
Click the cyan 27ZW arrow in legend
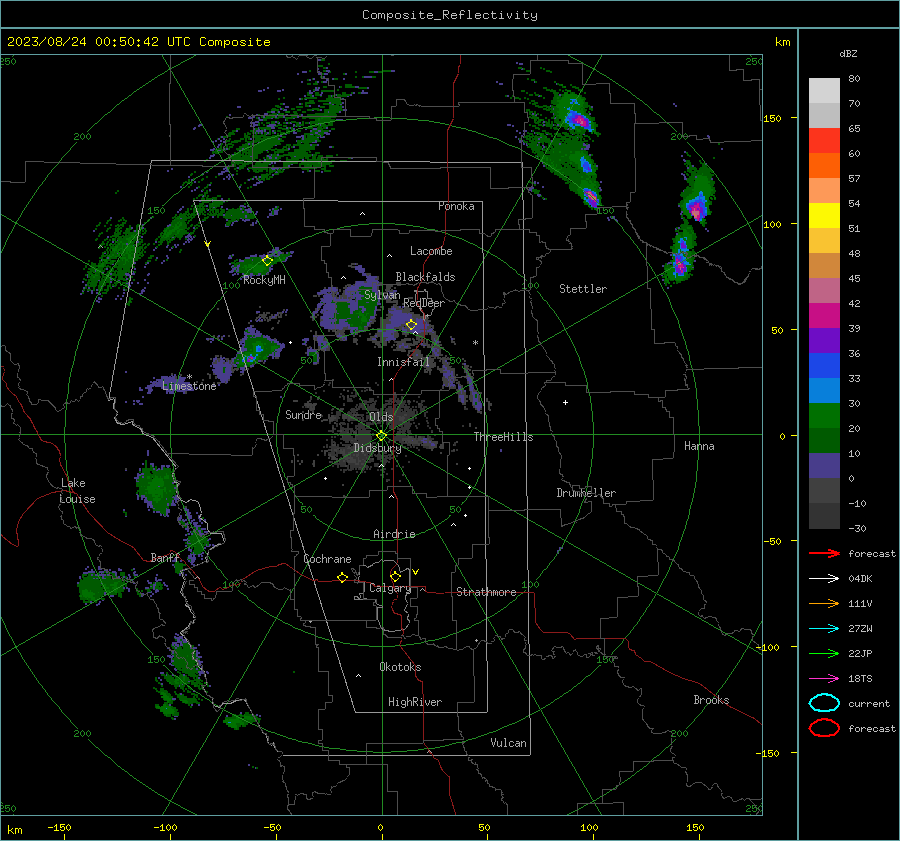[x=824, y=629]
